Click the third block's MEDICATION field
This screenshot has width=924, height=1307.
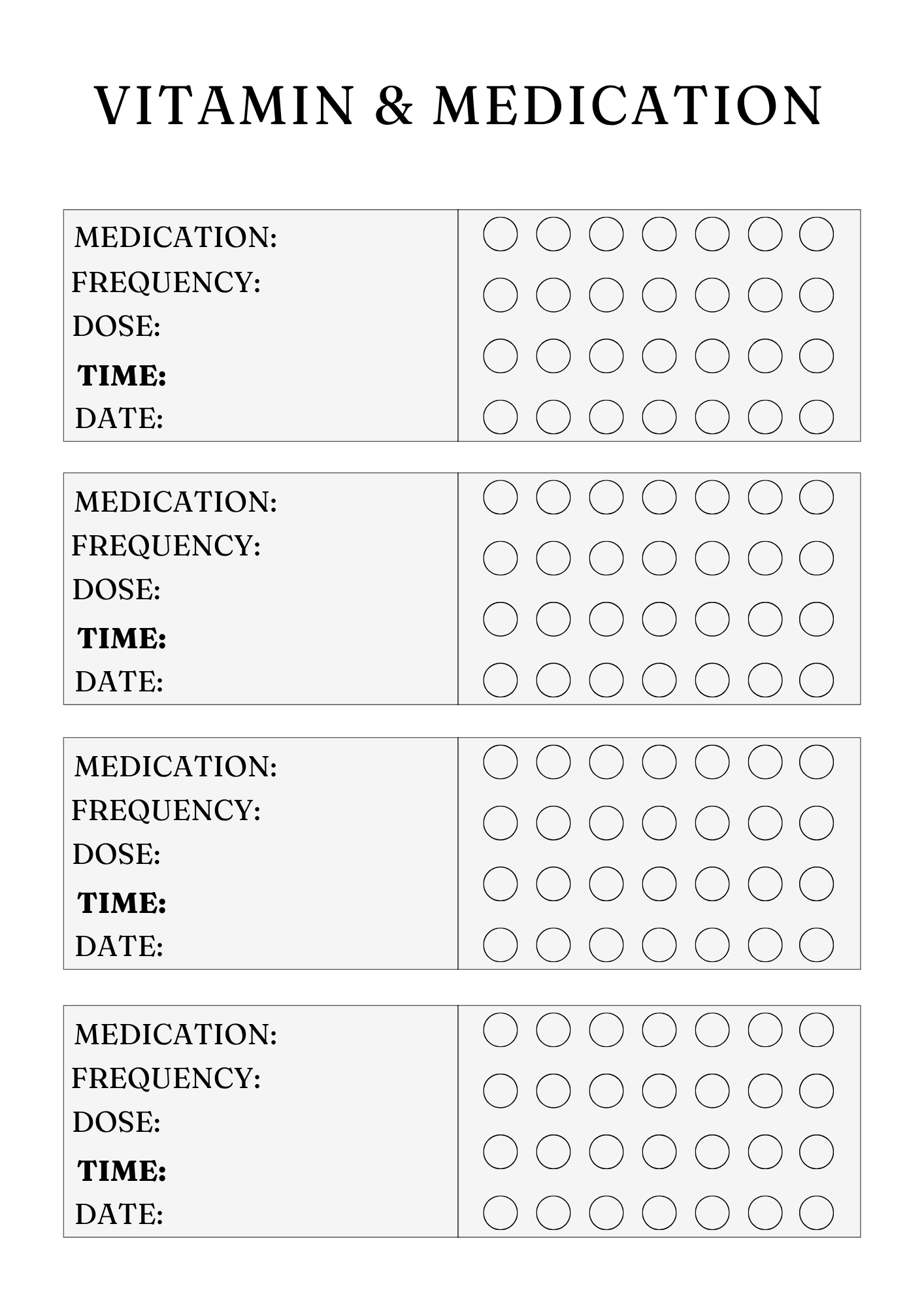pos(366,767)
